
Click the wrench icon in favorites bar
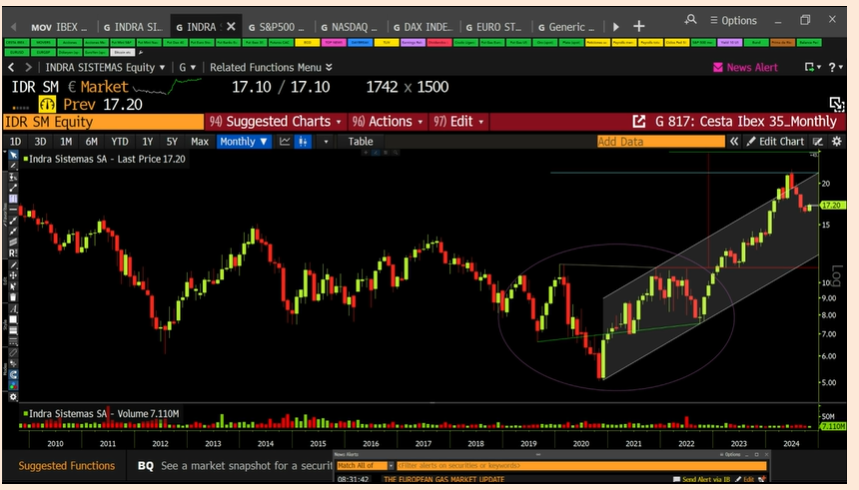click(141, 53)
